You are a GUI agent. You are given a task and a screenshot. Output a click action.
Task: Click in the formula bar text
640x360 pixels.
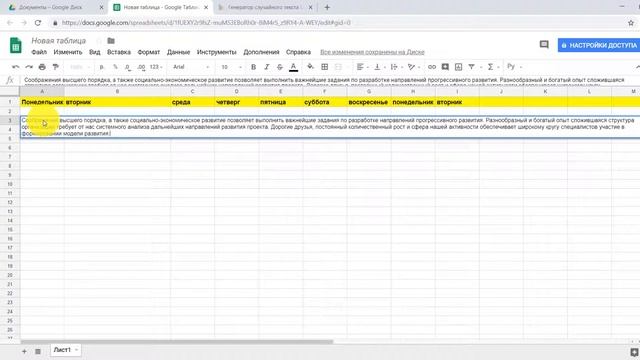point(324,80)
